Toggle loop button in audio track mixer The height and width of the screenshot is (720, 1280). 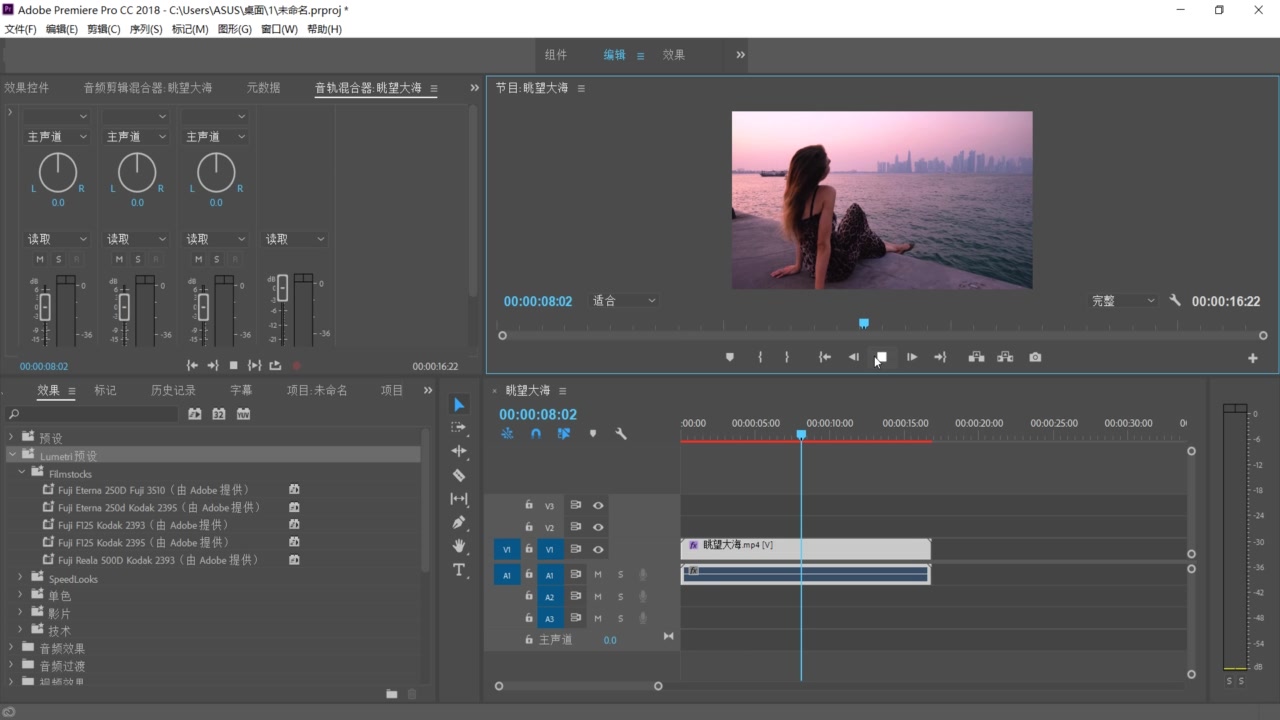275,366
